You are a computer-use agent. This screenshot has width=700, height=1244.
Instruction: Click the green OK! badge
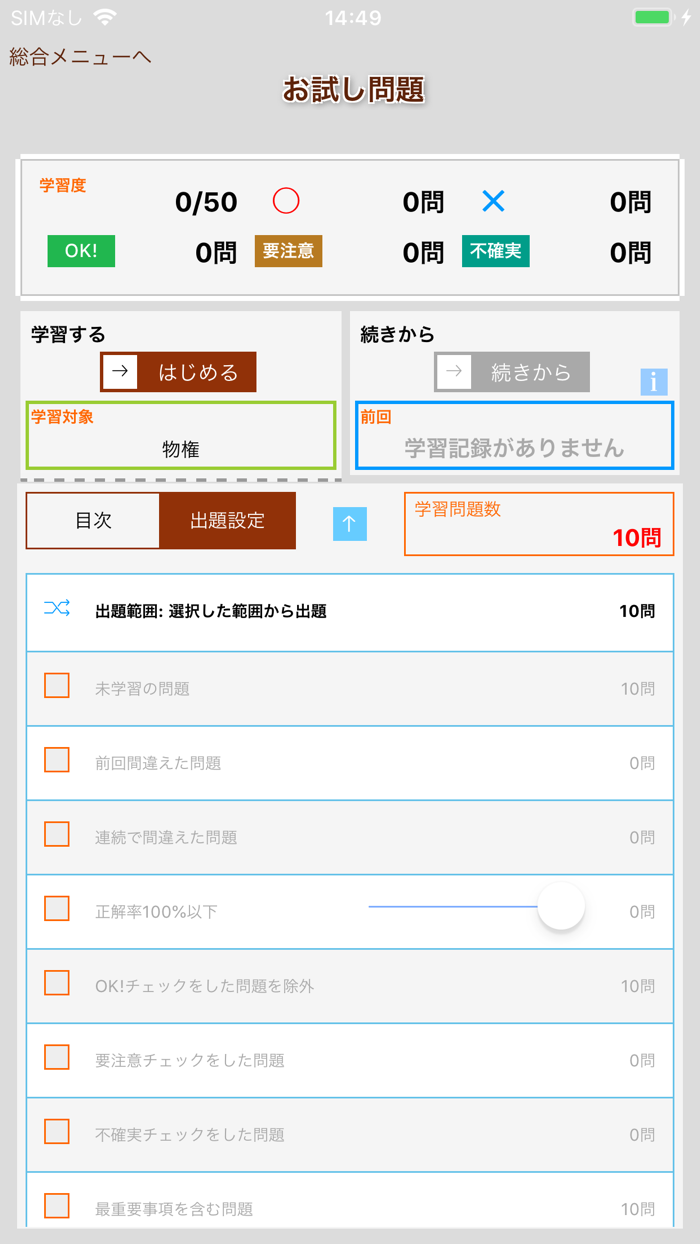[x=81, y=252]
